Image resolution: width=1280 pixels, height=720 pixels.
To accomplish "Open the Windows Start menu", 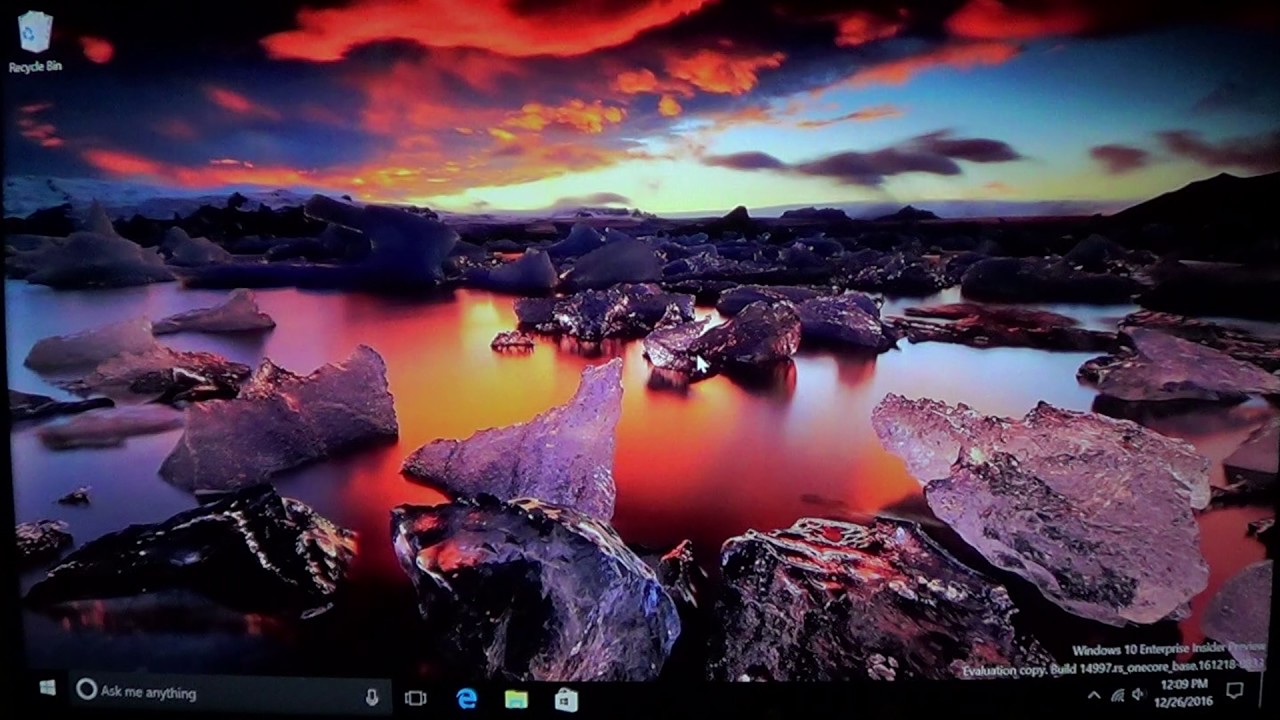I will pos(47,689).
